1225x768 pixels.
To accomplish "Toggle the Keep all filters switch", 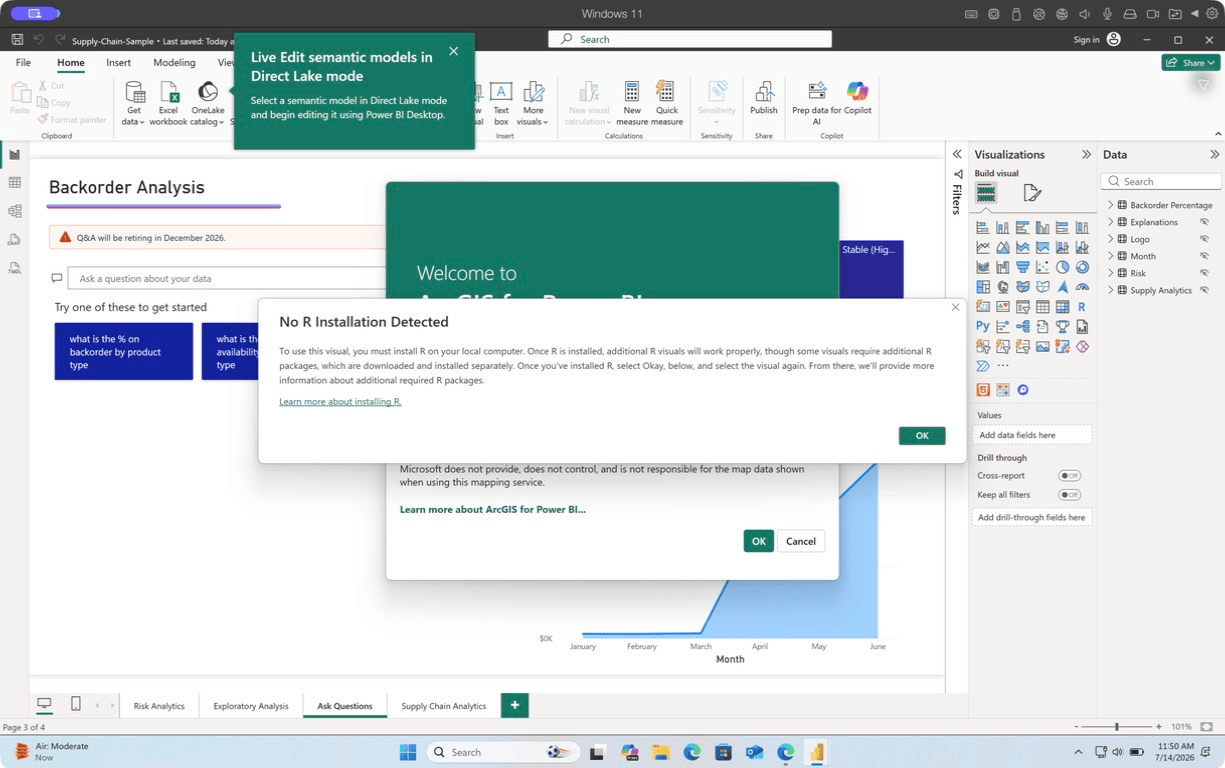I will pyautogui.click(x=1069, y=495).
